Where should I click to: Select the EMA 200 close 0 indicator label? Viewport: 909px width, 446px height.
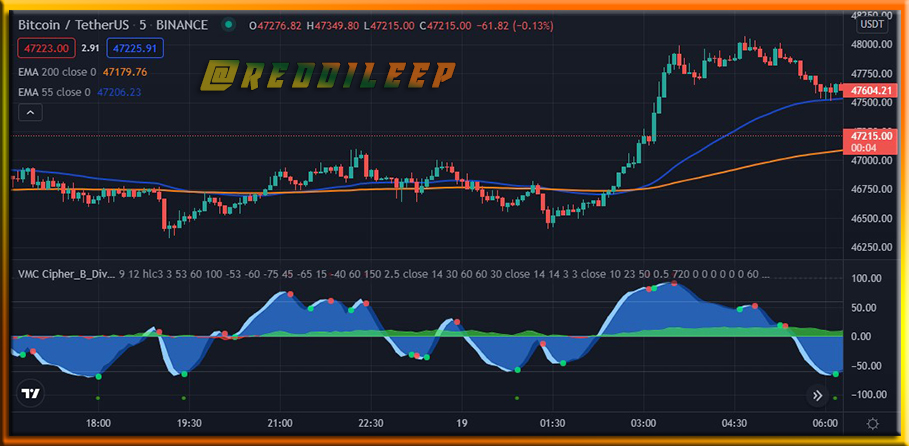57,72
